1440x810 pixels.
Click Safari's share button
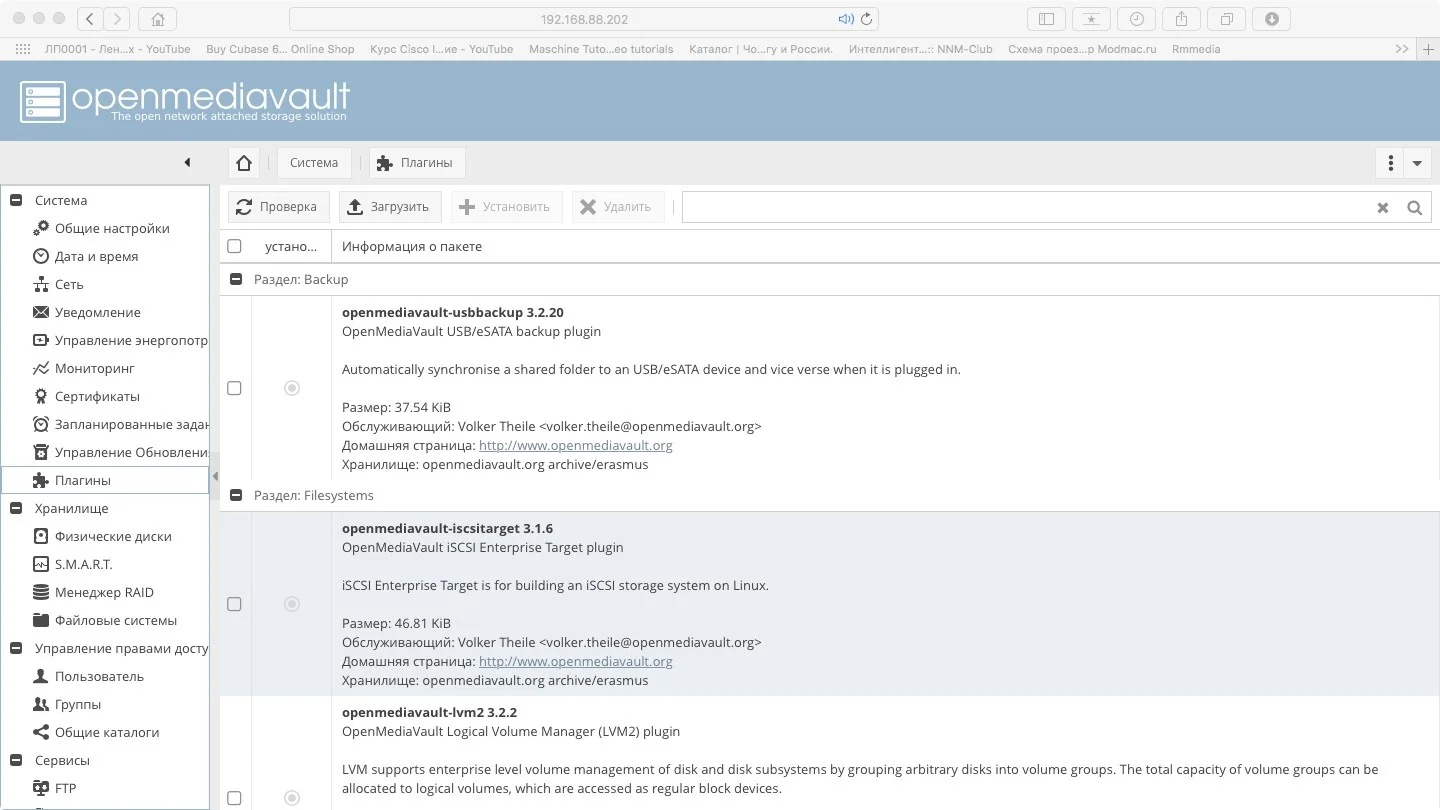1181,19
